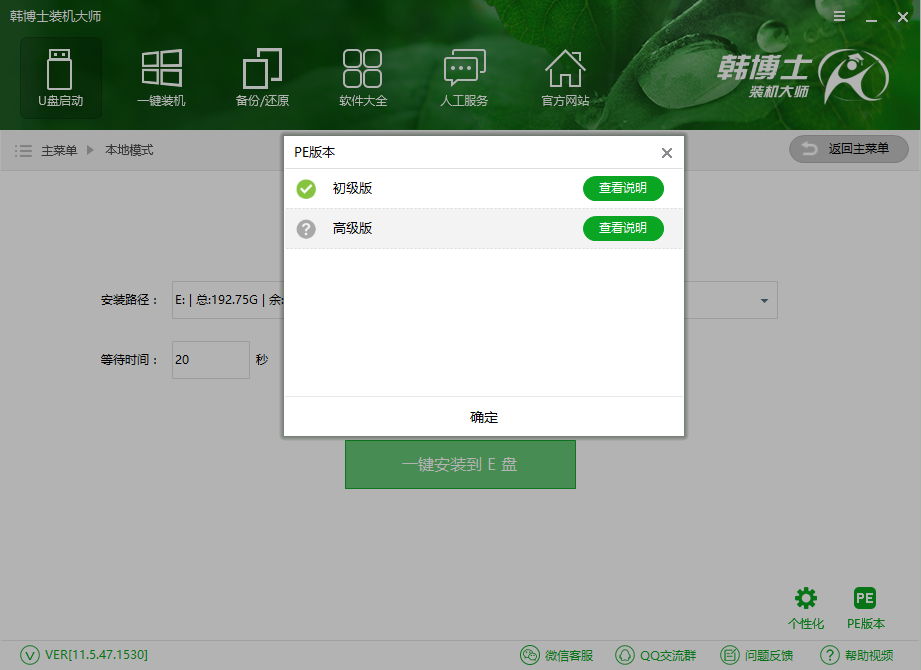
Task: Confirm PE version with 确定
Action: 483,417
